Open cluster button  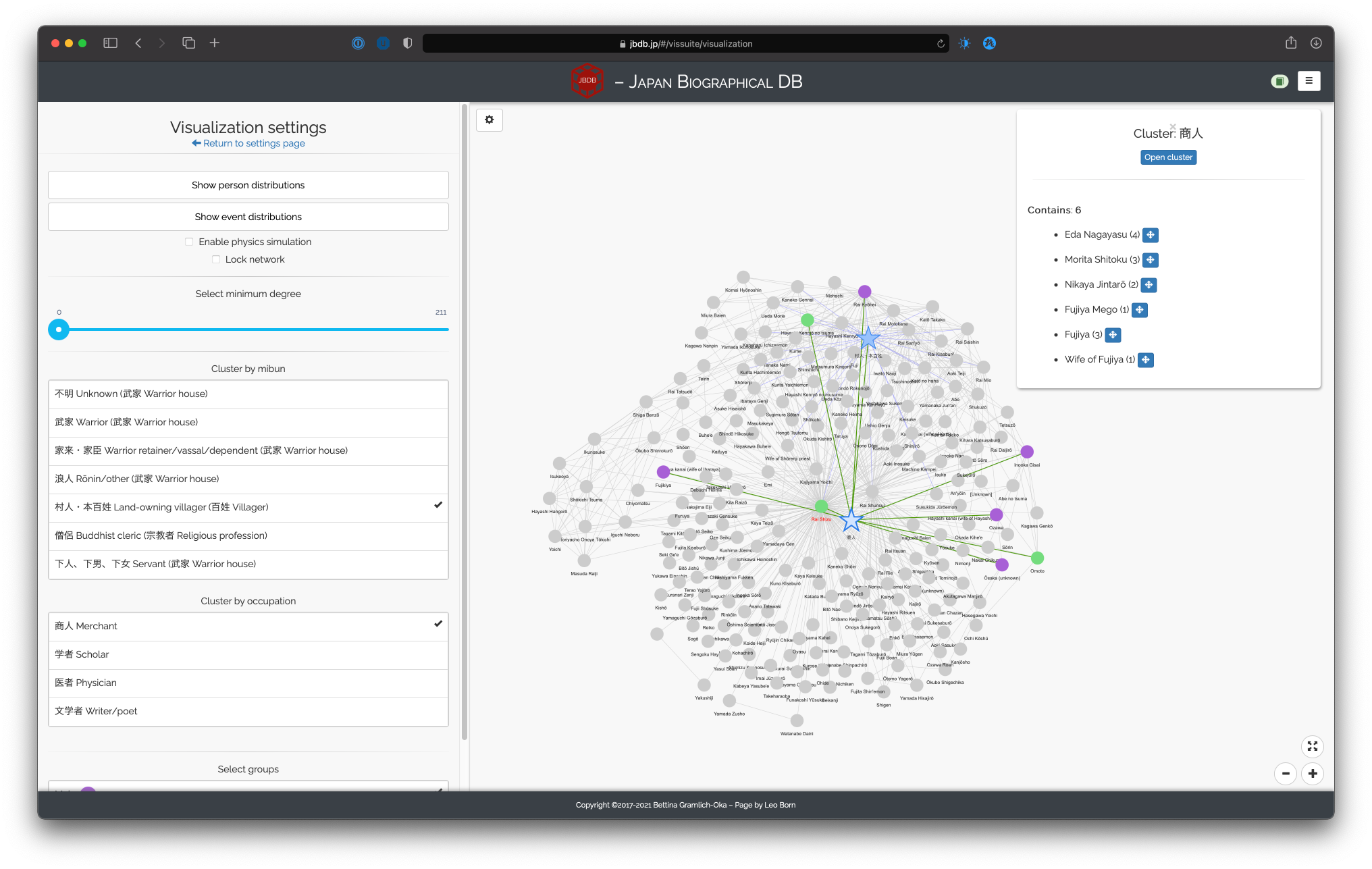point(1168,157)
